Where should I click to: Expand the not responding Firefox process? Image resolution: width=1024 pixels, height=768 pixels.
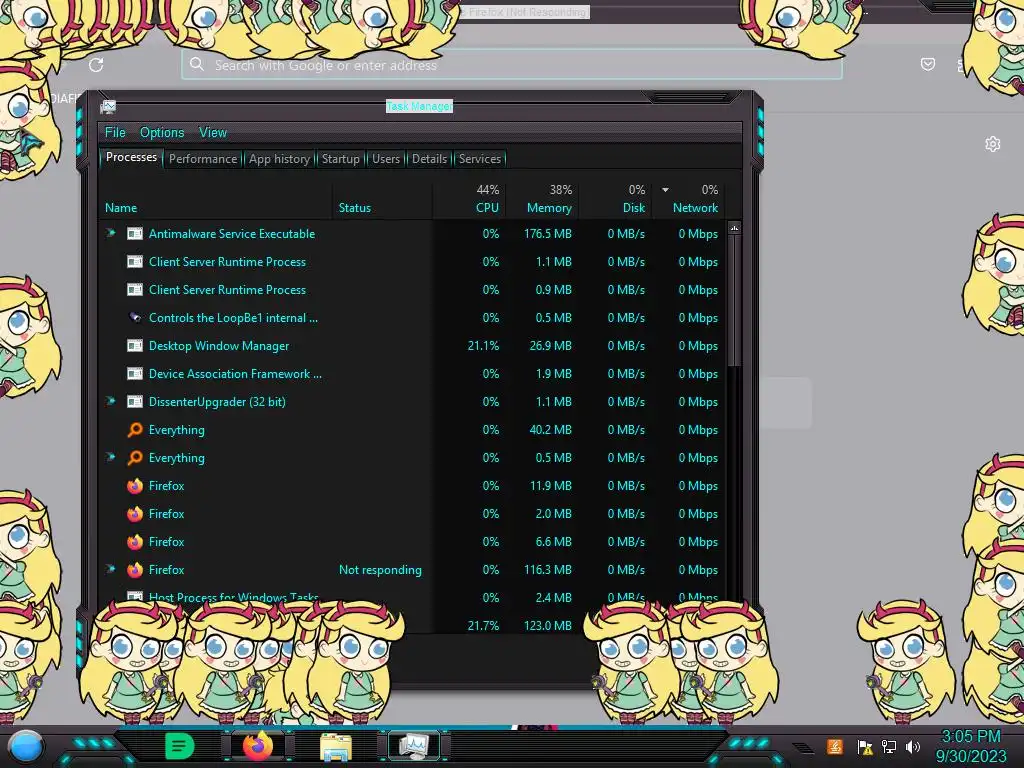[111, 569]
